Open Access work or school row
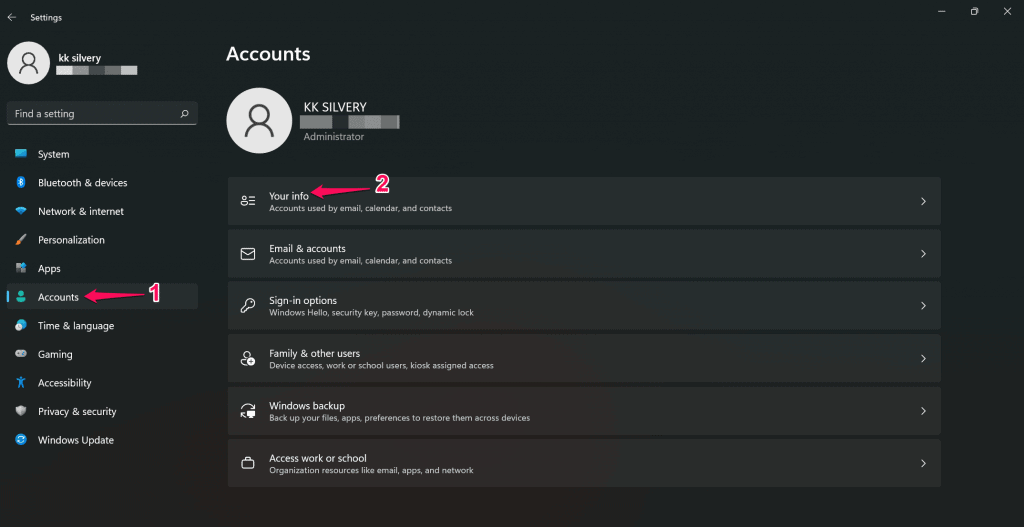 coord(584,463)
